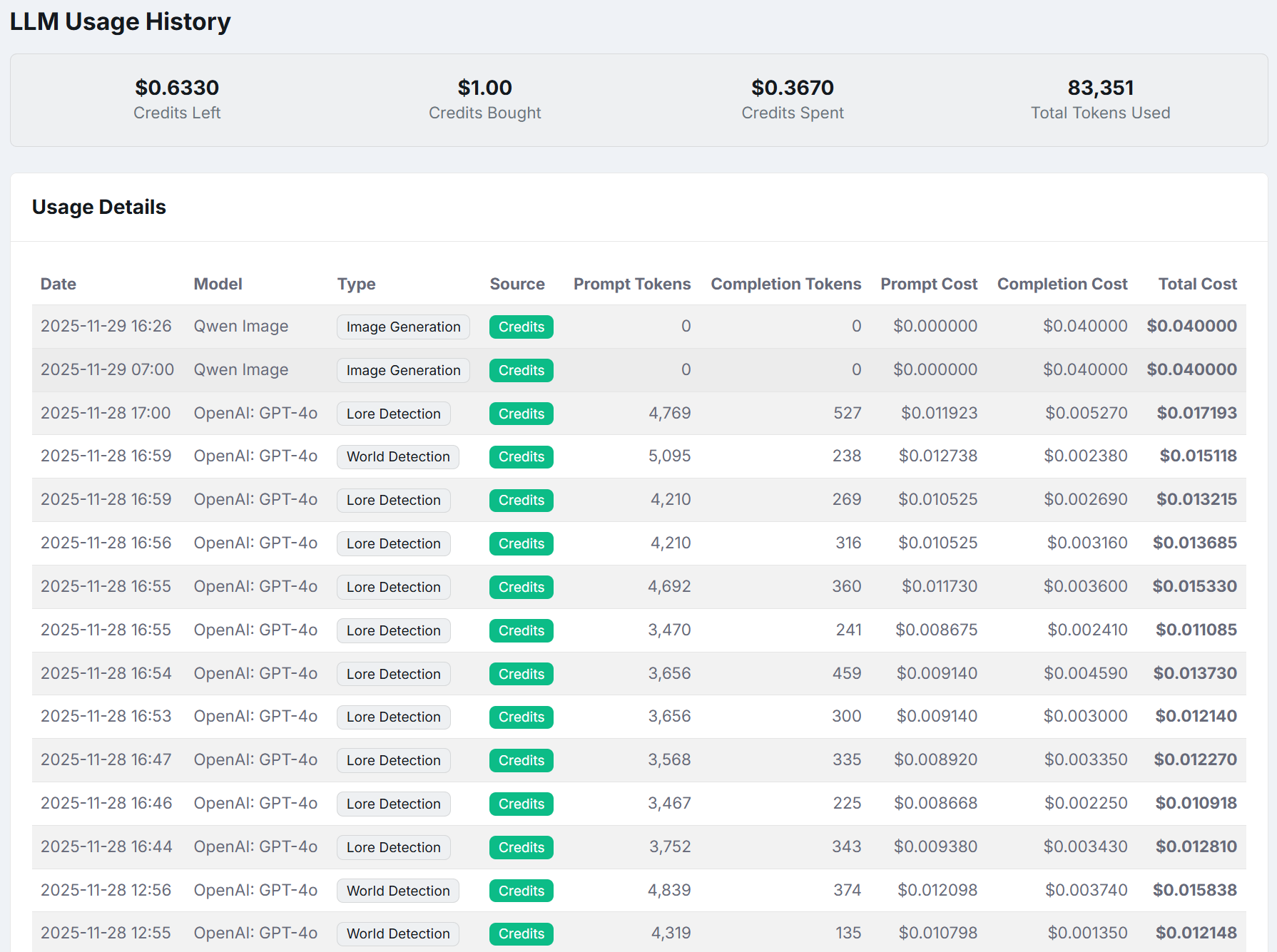This screenshot has width=1277, height=952.
Task: Click Lore Detection badge in 2025-11-28 16:44 row
Action: click(x=394, y=847)
